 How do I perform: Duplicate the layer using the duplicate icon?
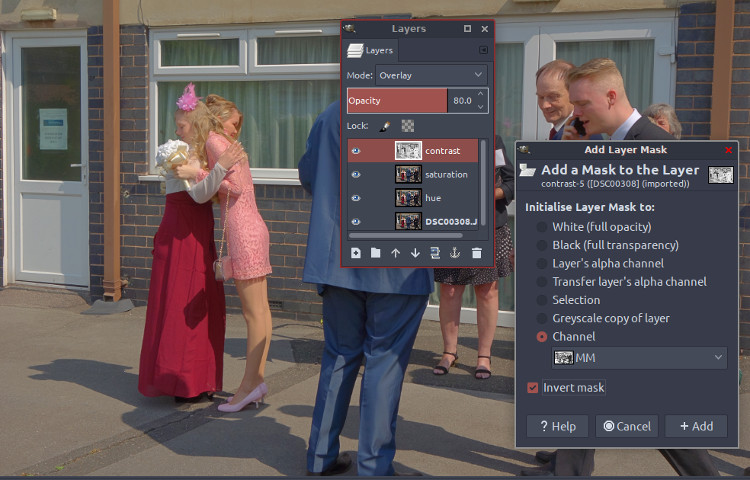click(x=435, y=253)
